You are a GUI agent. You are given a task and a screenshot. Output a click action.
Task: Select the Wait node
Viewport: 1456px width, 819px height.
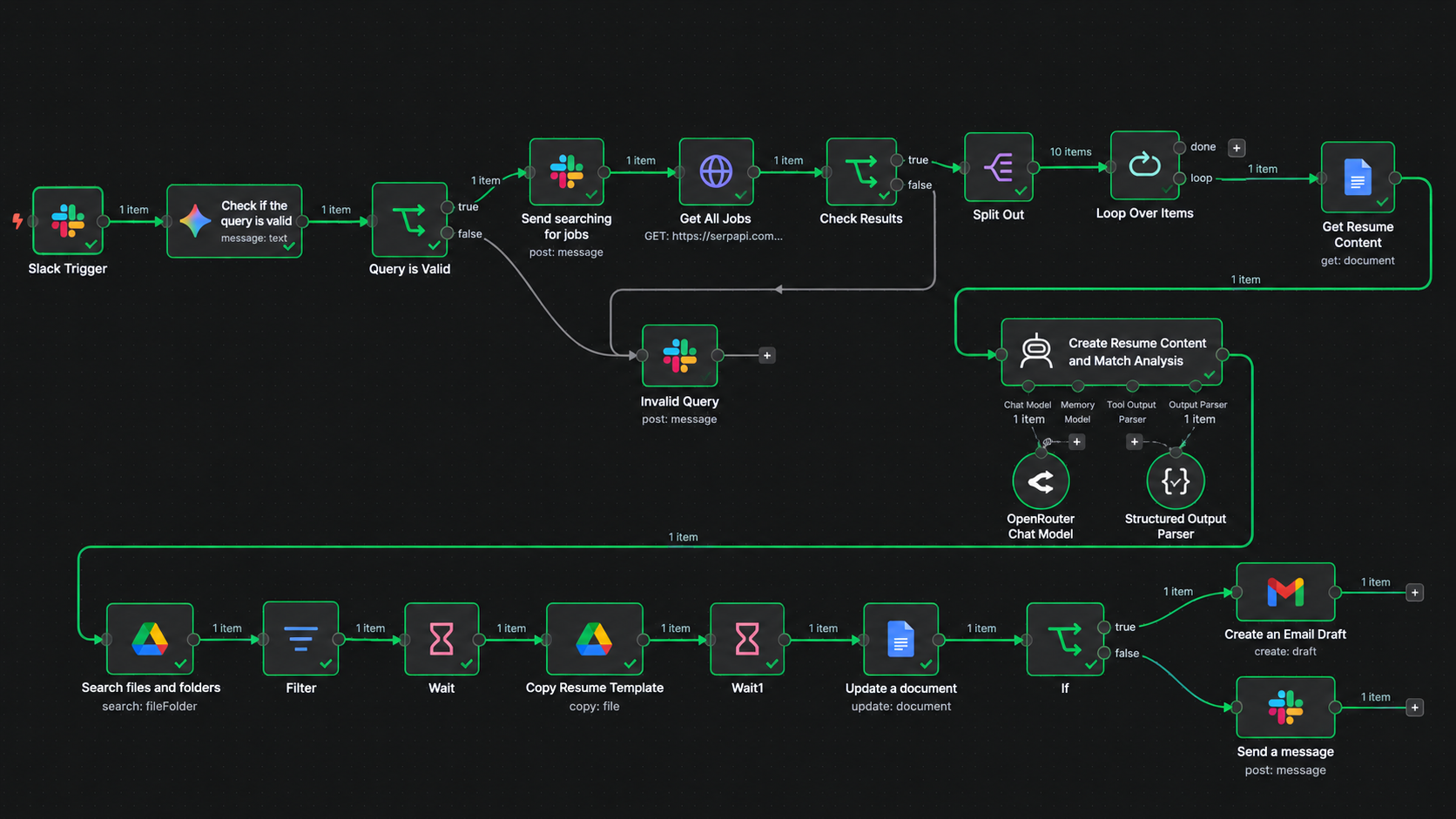(x=442, y=639)
